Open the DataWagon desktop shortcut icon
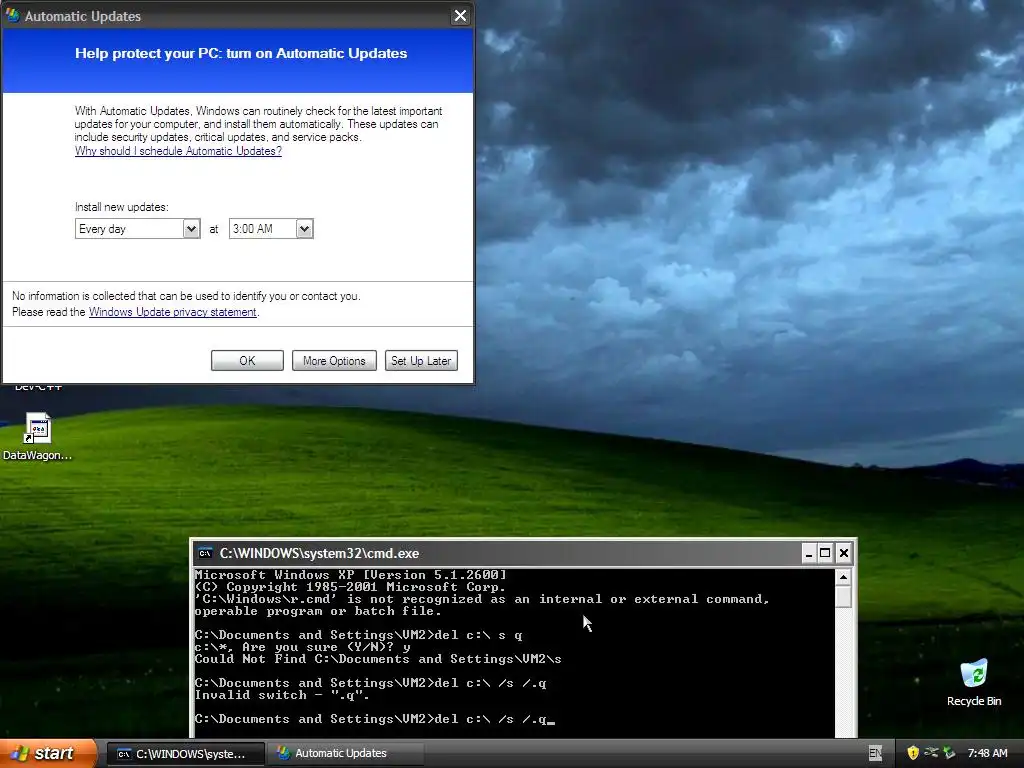Screen dimensions: 1024x768 [x=37, y=436]
